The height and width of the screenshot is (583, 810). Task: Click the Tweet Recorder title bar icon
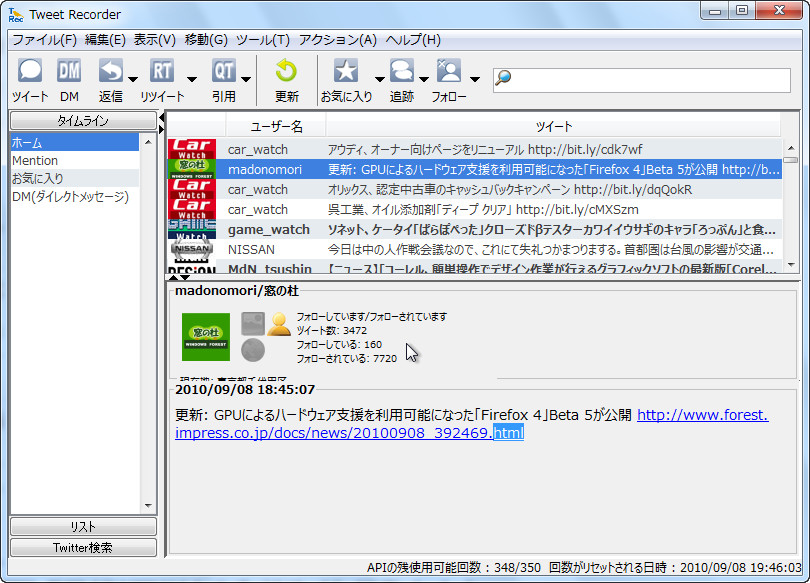click(13, 13)
